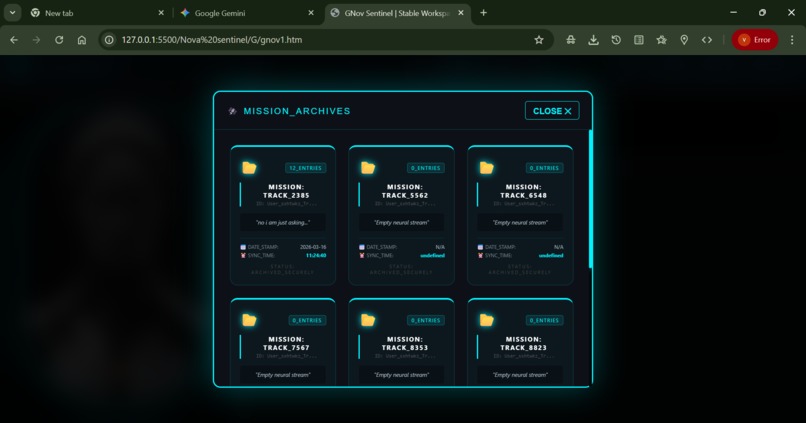Screen dimensions: 806x423
Task: Select the MISSION: TRACK_5562 title
Action: (405, 191)
